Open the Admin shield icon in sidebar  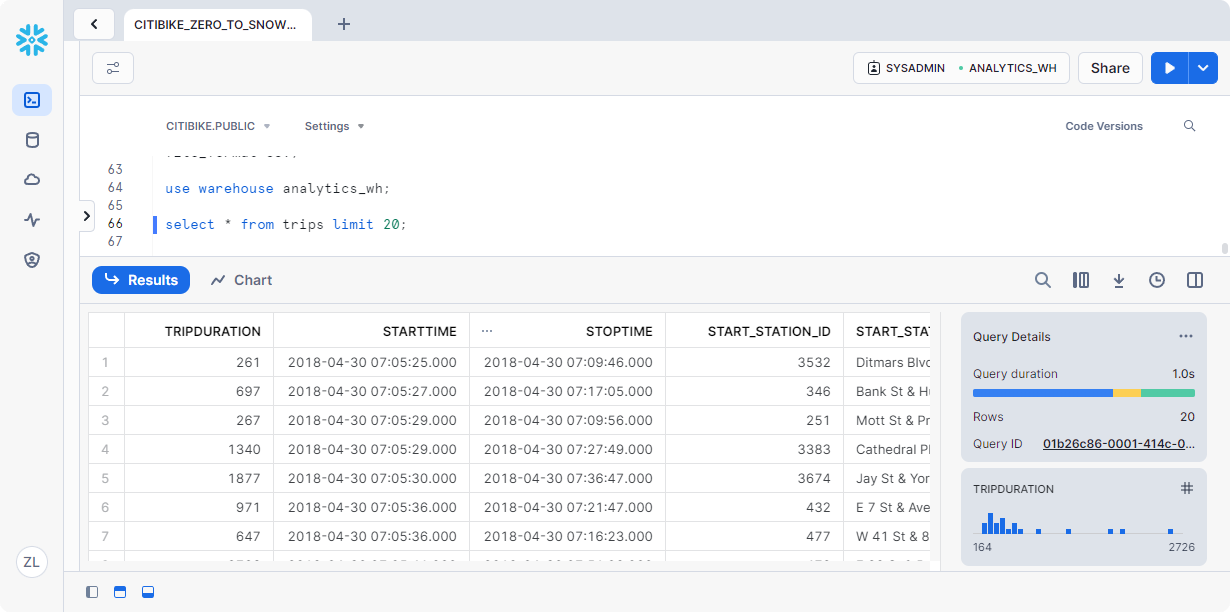coord(32,260)
